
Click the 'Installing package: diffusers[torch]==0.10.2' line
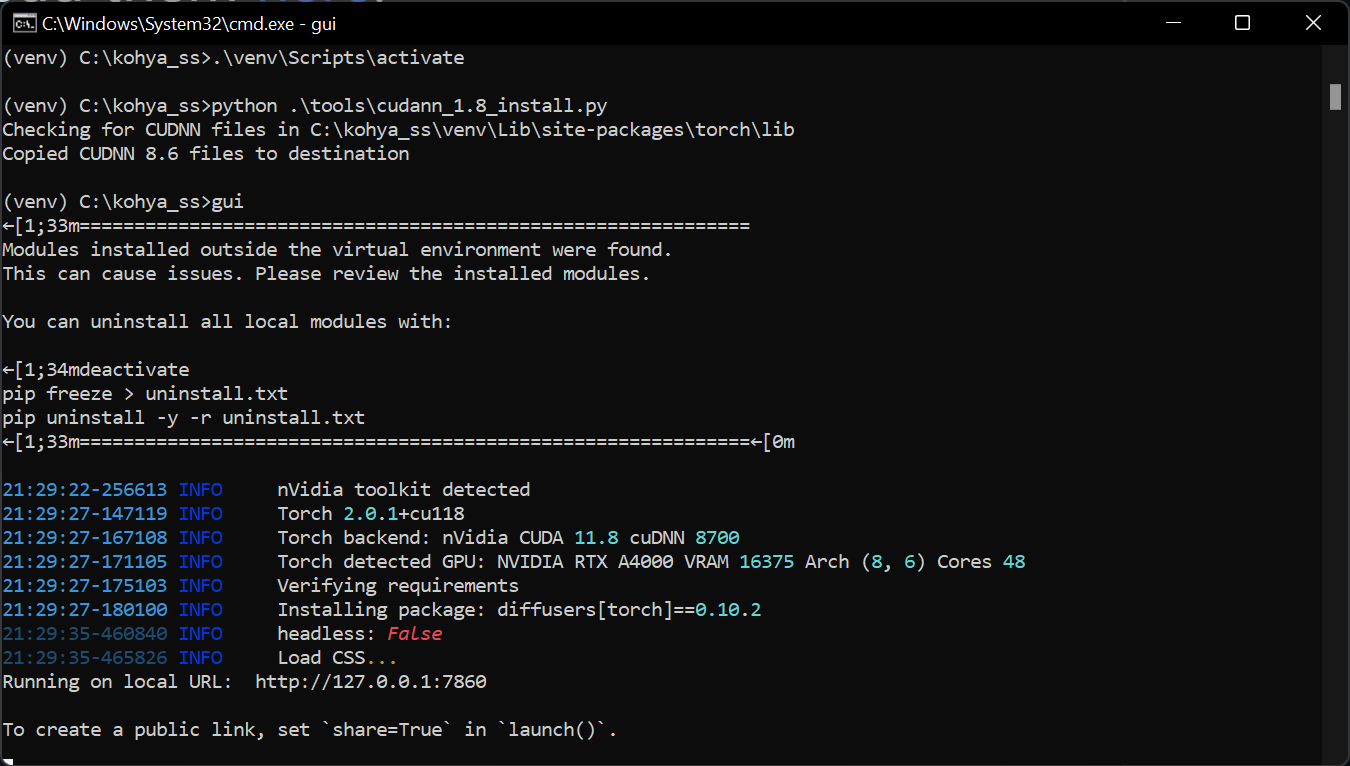(519, 610)
